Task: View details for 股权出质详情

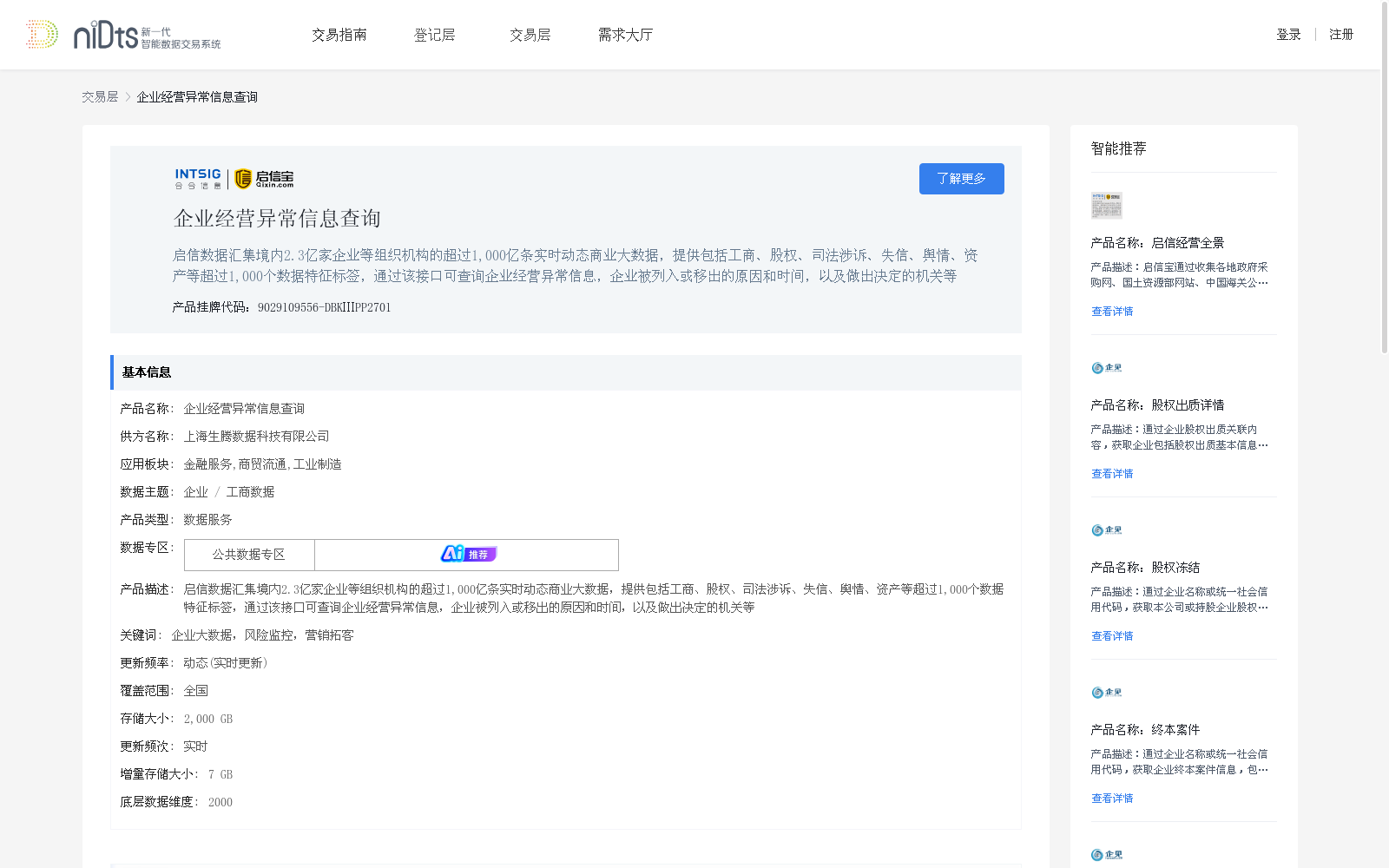Action: click(x=1112, y=474)
